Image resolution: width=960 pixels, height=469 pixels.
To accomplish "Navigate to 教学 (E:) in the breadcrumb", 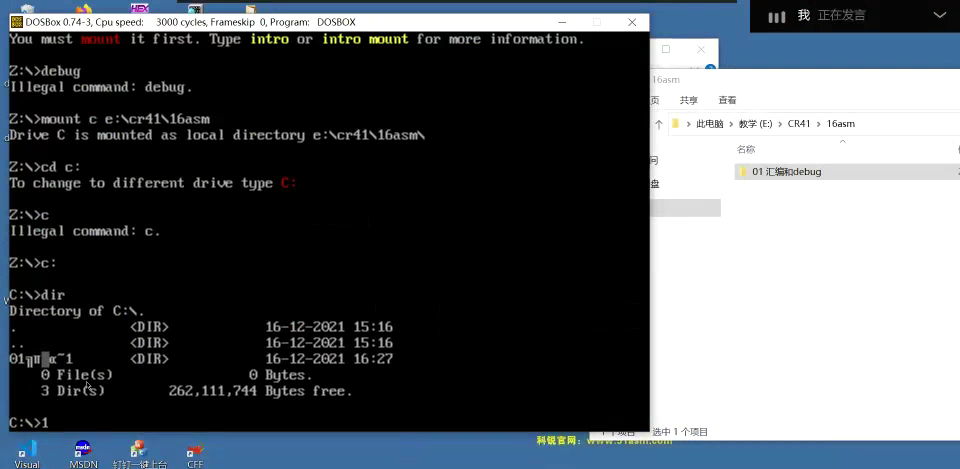I will pyautogui.click(x=756, y=124).
